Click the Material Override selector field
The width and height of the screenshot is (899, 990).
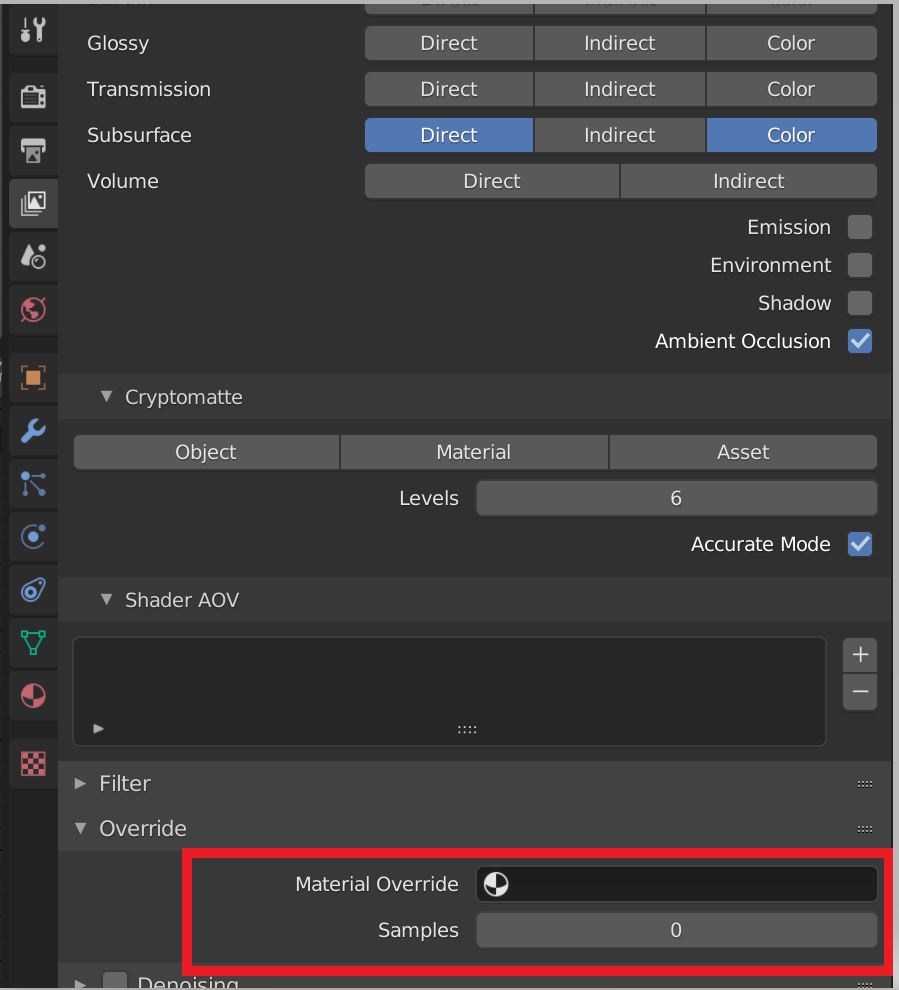pos(676,884)
